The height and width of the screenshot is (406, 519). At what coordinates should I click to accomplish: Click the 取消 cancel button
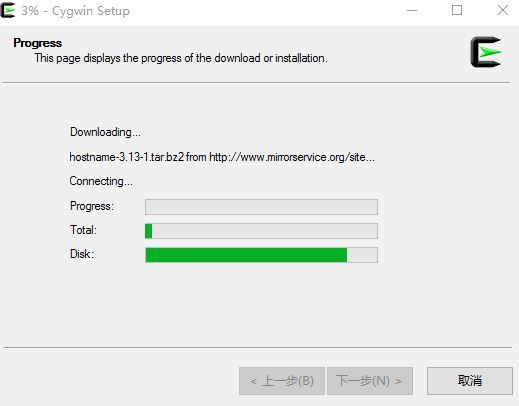point(470,381)
